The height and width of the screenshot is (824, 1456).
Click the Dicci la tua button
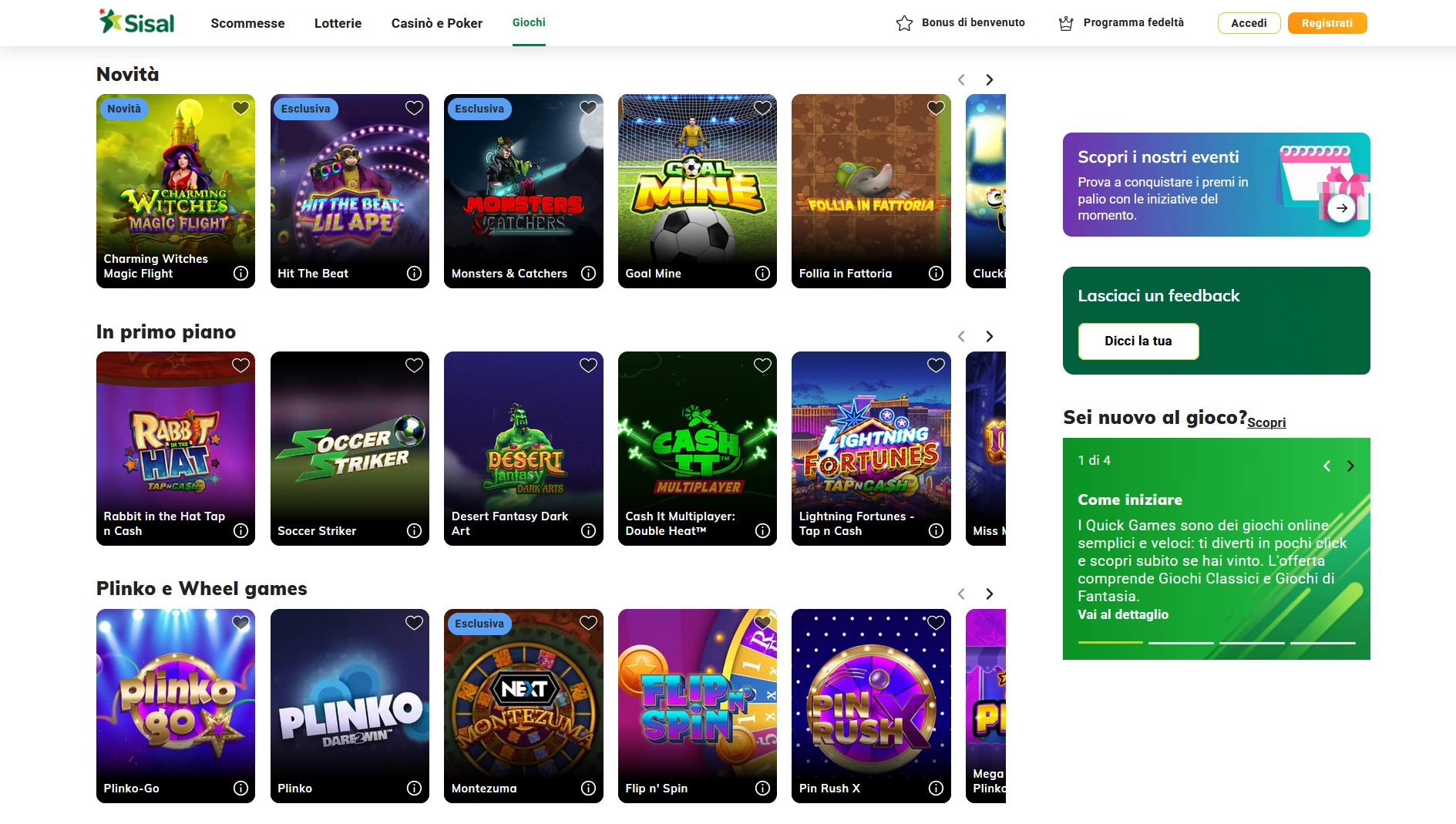[1138, 341]
